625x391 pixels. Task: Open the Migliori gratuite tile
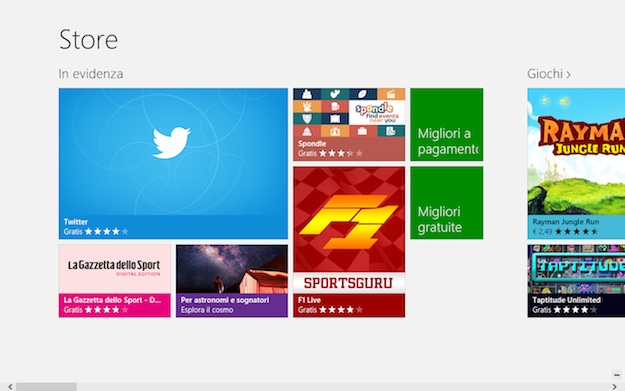446,203
